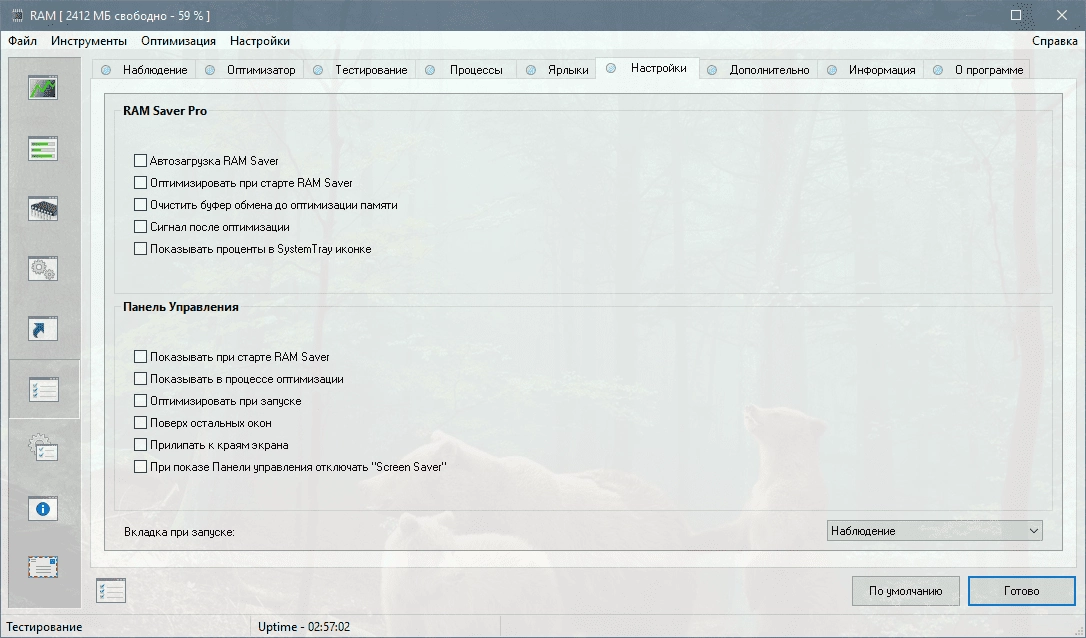The image size is (1086, 638).
Task: Click the RAM chip icon in title bar
Action: pos(17,15)
